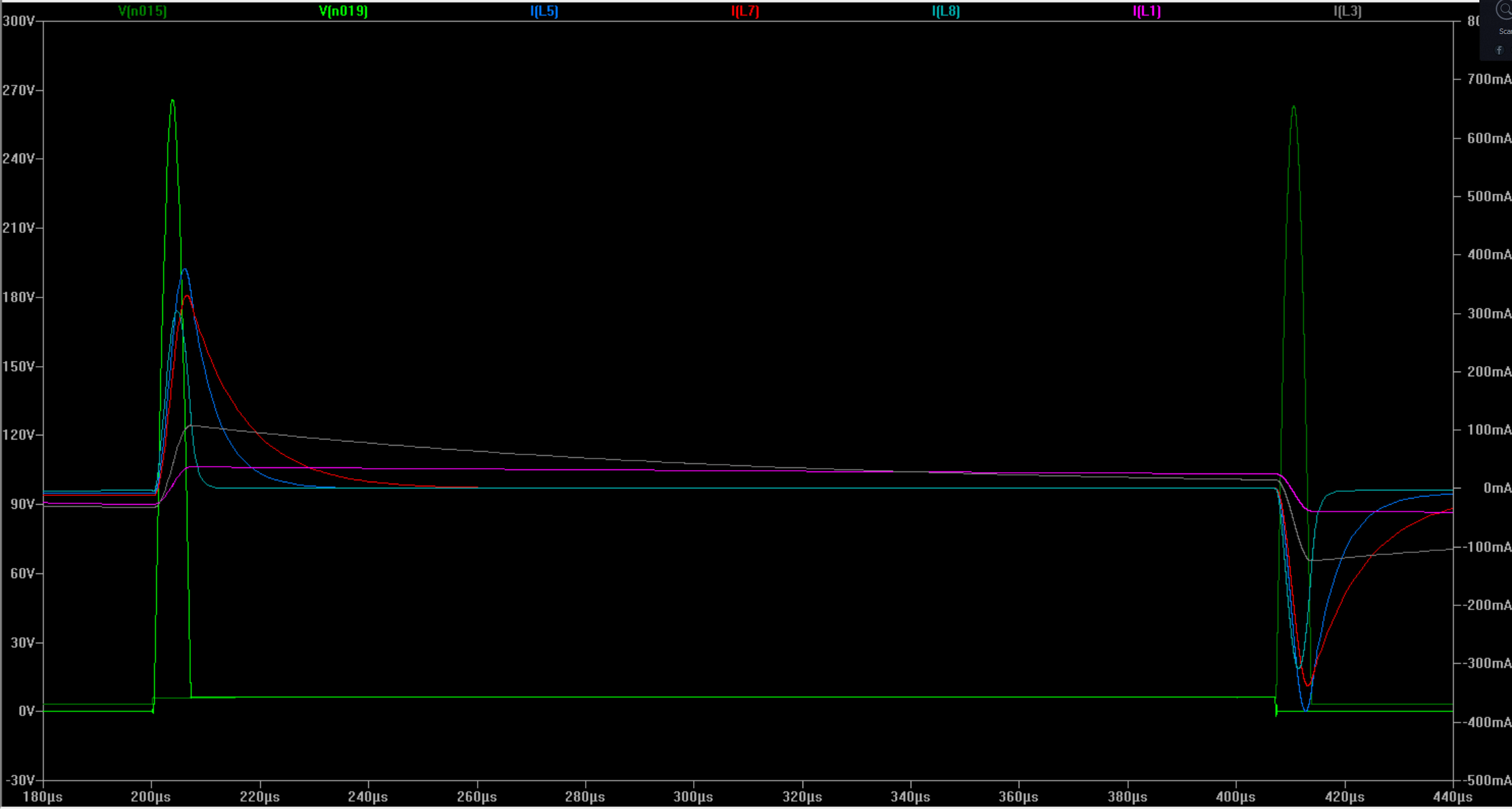Viewport: 1512px width, 809px height.
Task: Click the 700mA label on right axis
Action: (x=1488, y=79)
